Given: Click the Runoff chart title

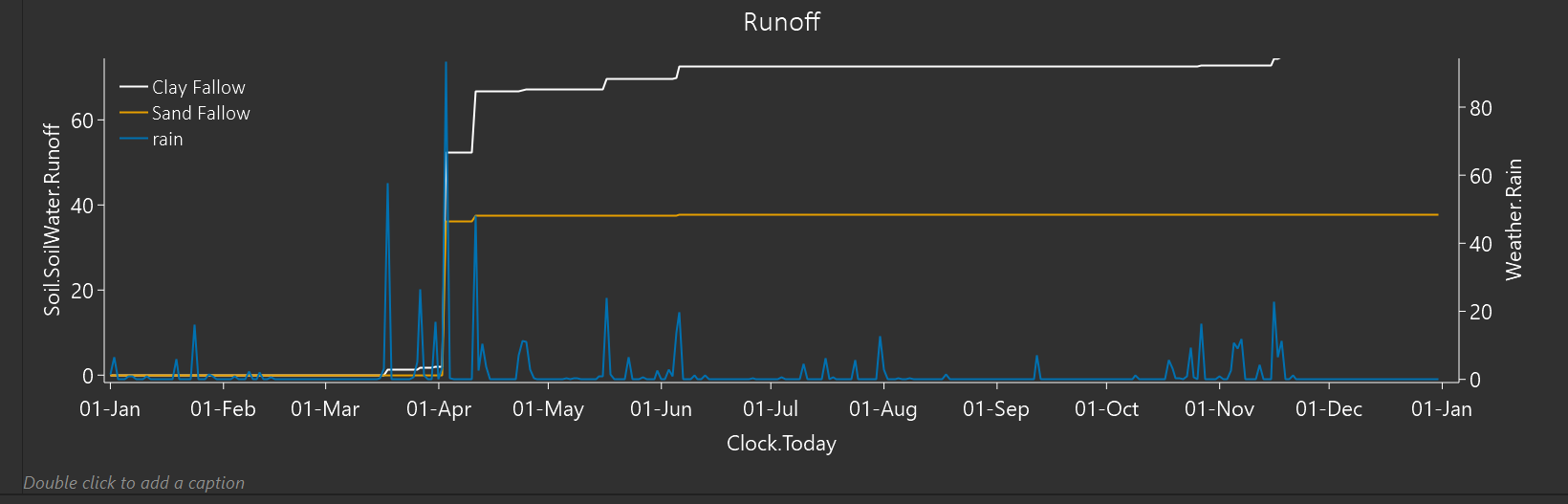Looking at the screenshot, I should tap(781, 22).
